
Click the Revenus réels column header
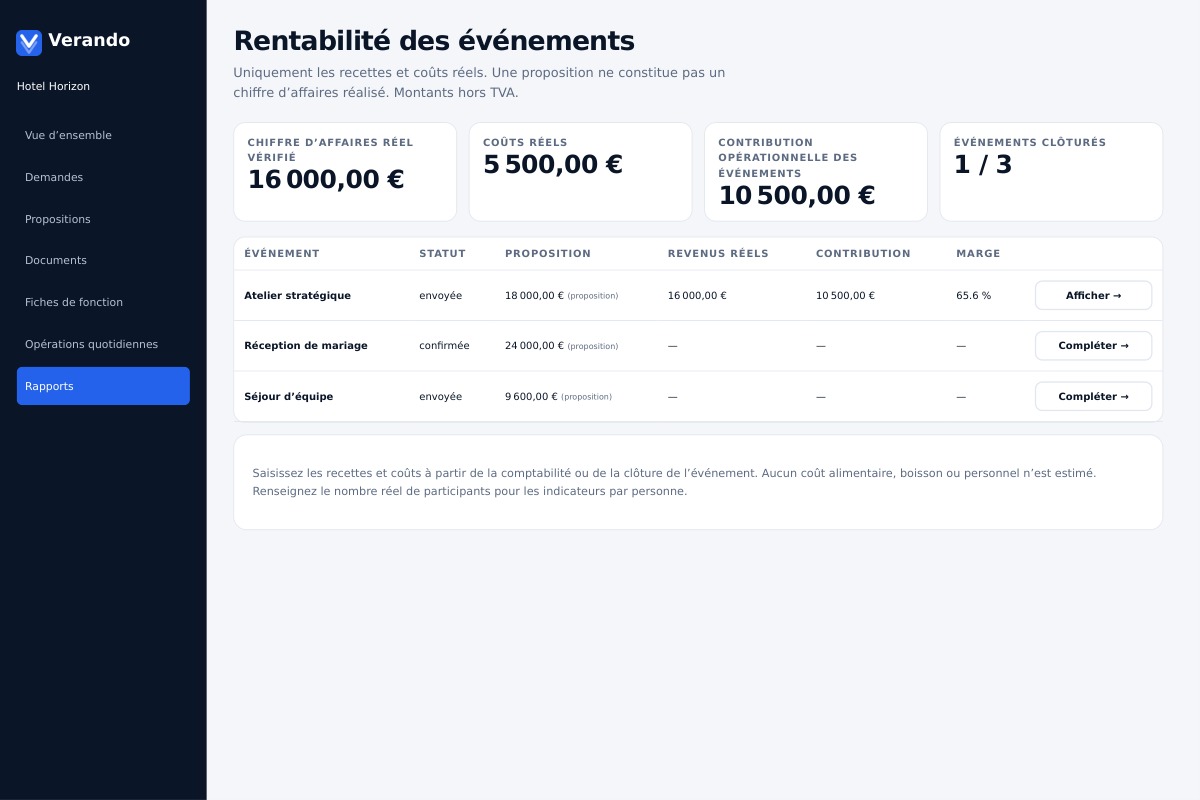(718, 254)
